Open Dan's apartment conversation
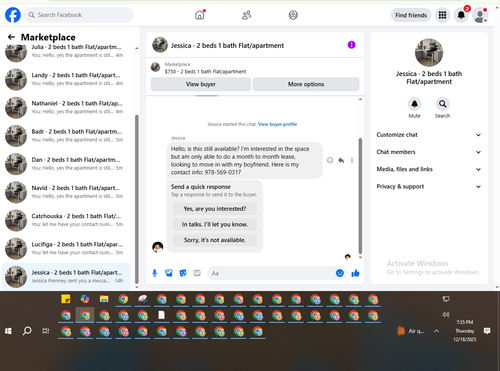This screenshot has width=500, height=371. coord(67,164)
